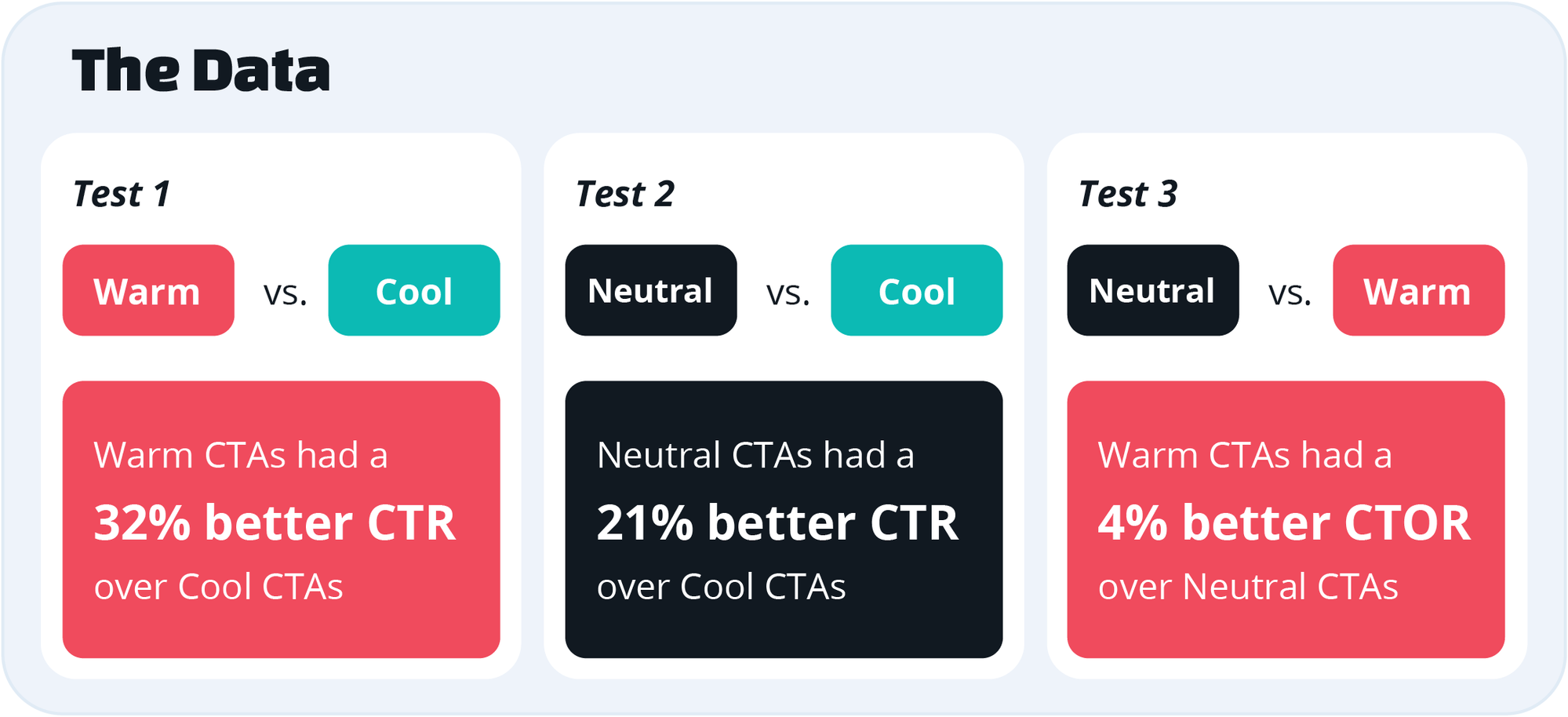Click 'over Cool CTAs' in dark card
1568x717 pixels.
pos(722,587)
